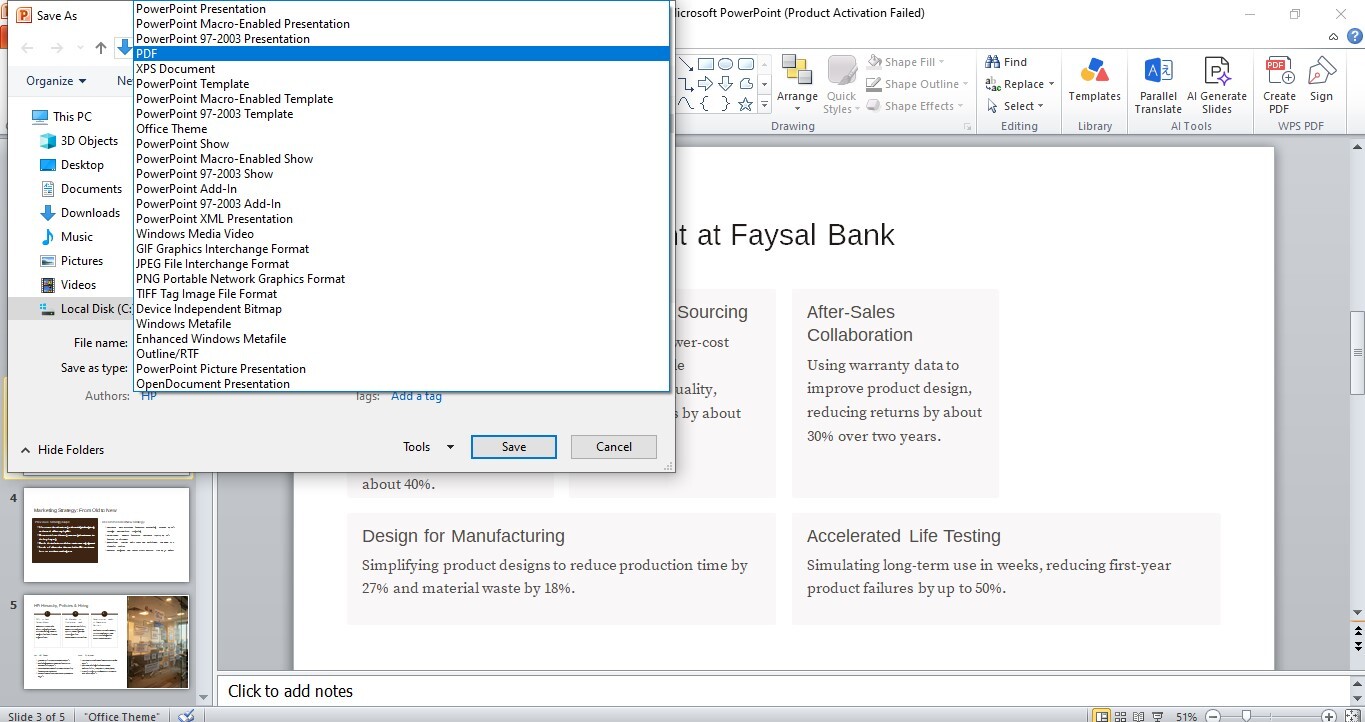
Task: Choose Enhanced Windows Metafile format
Action: coord(402,339)
